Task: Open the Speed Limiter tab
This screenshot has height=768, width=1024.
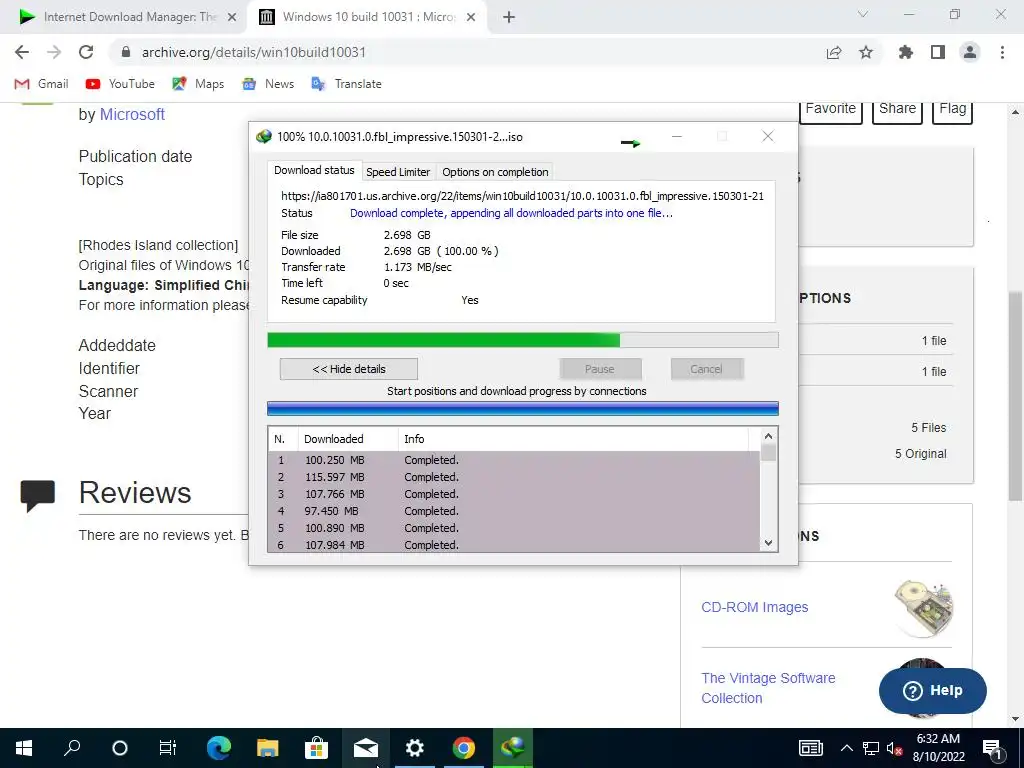Action: [x=398, y=172]
